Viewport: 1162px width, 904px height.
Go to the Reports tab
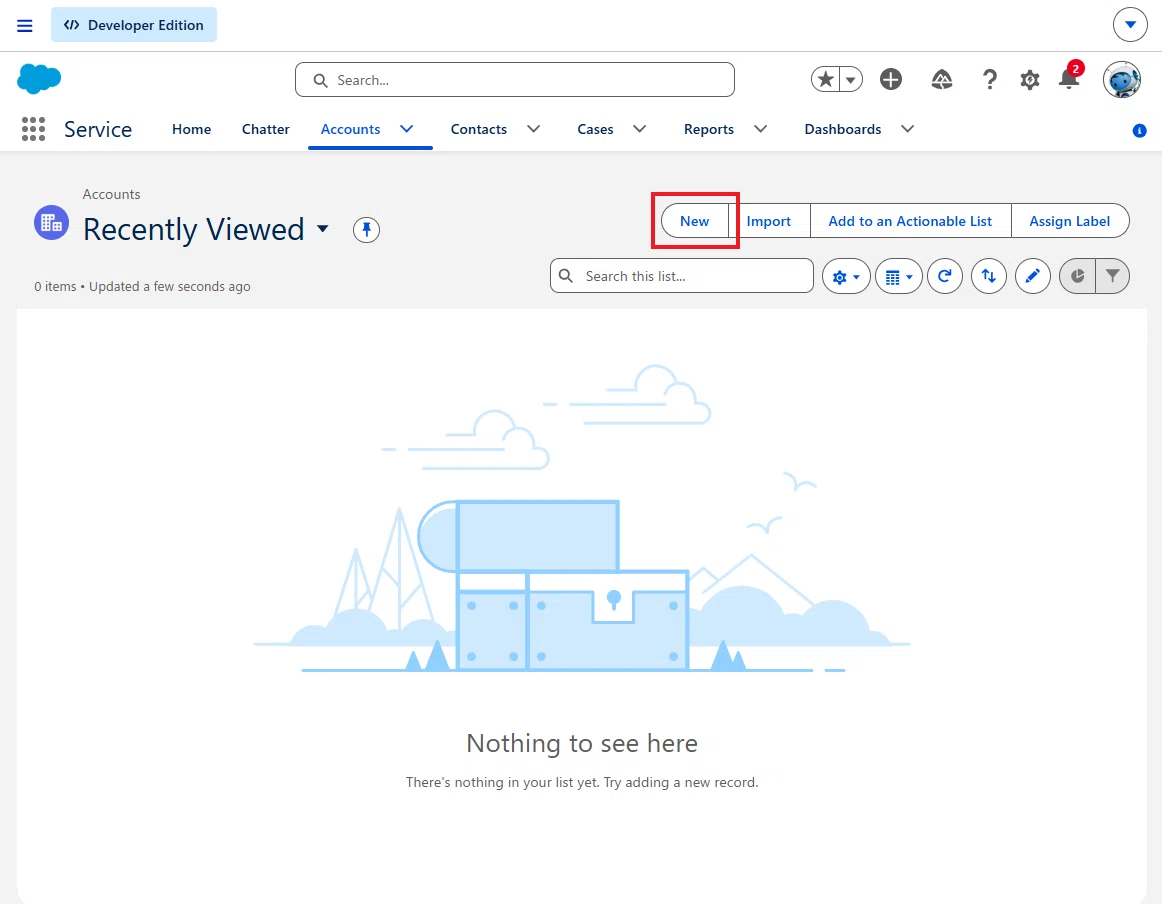[708, 129]
